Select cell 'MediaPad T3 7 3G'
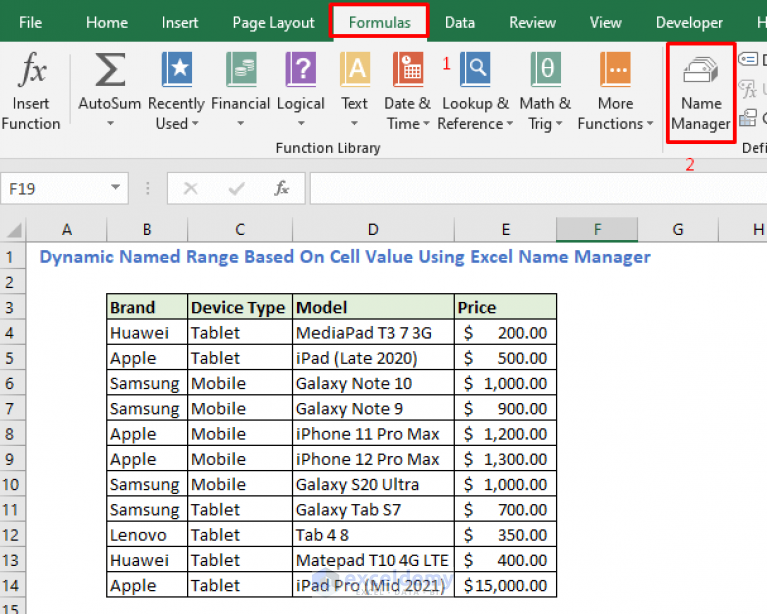767x614 pixels. [373, 333]
